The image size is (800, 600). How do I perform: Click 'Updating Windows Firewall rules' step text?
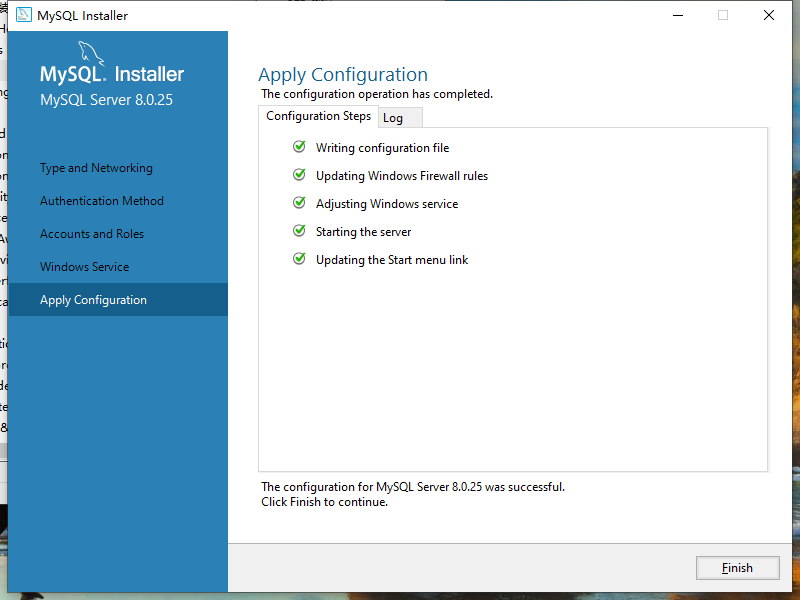pyautogui.click(x=402, y=176)
